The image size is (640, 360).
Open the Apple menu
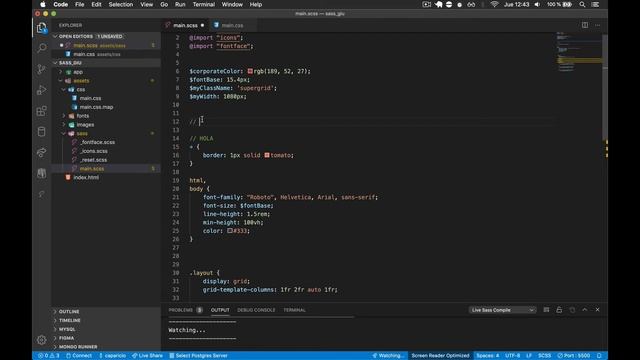(42, 4)
